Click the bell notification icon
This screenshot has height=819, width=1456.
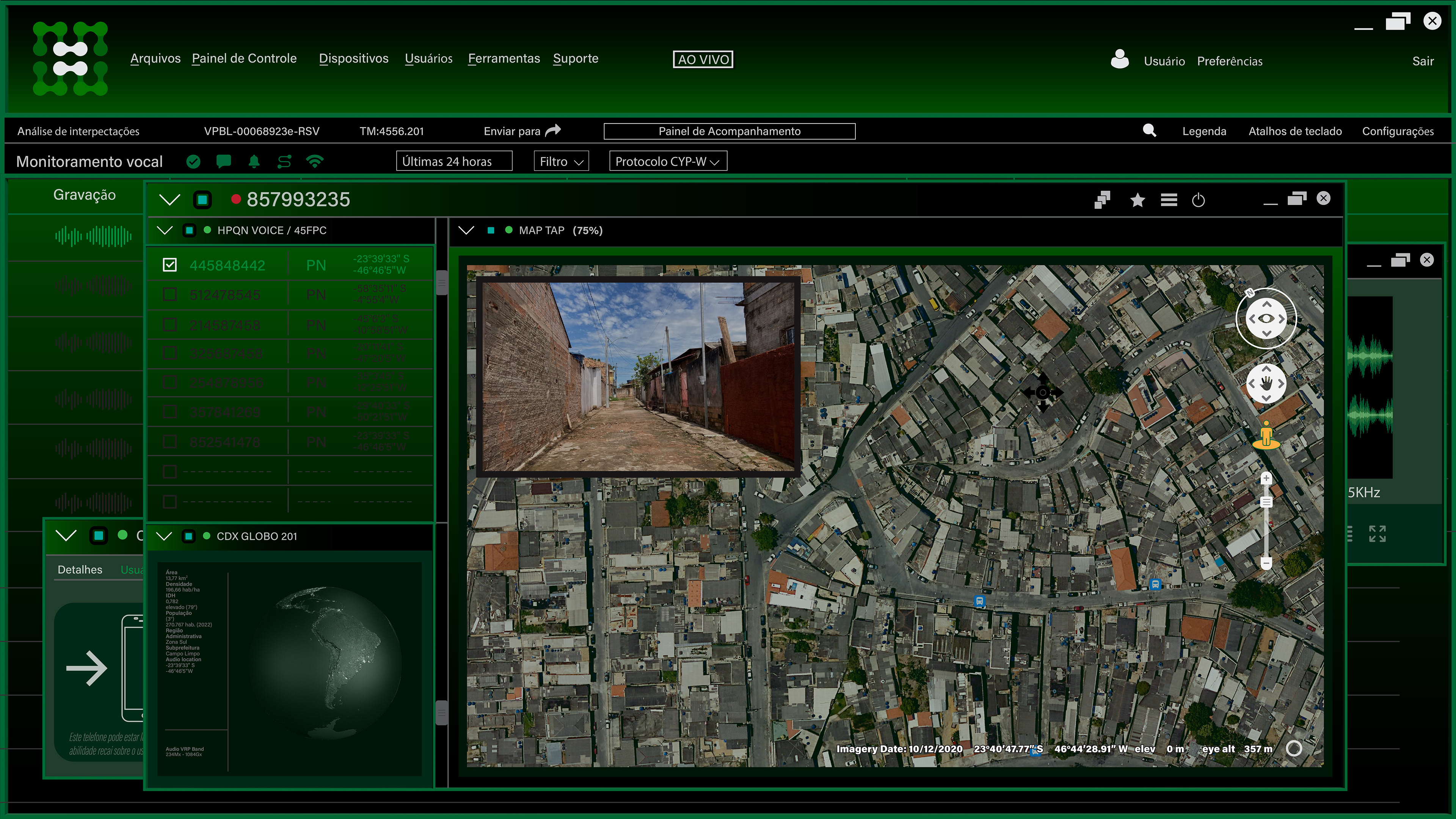pyautogui.click(x=254, y=162)
